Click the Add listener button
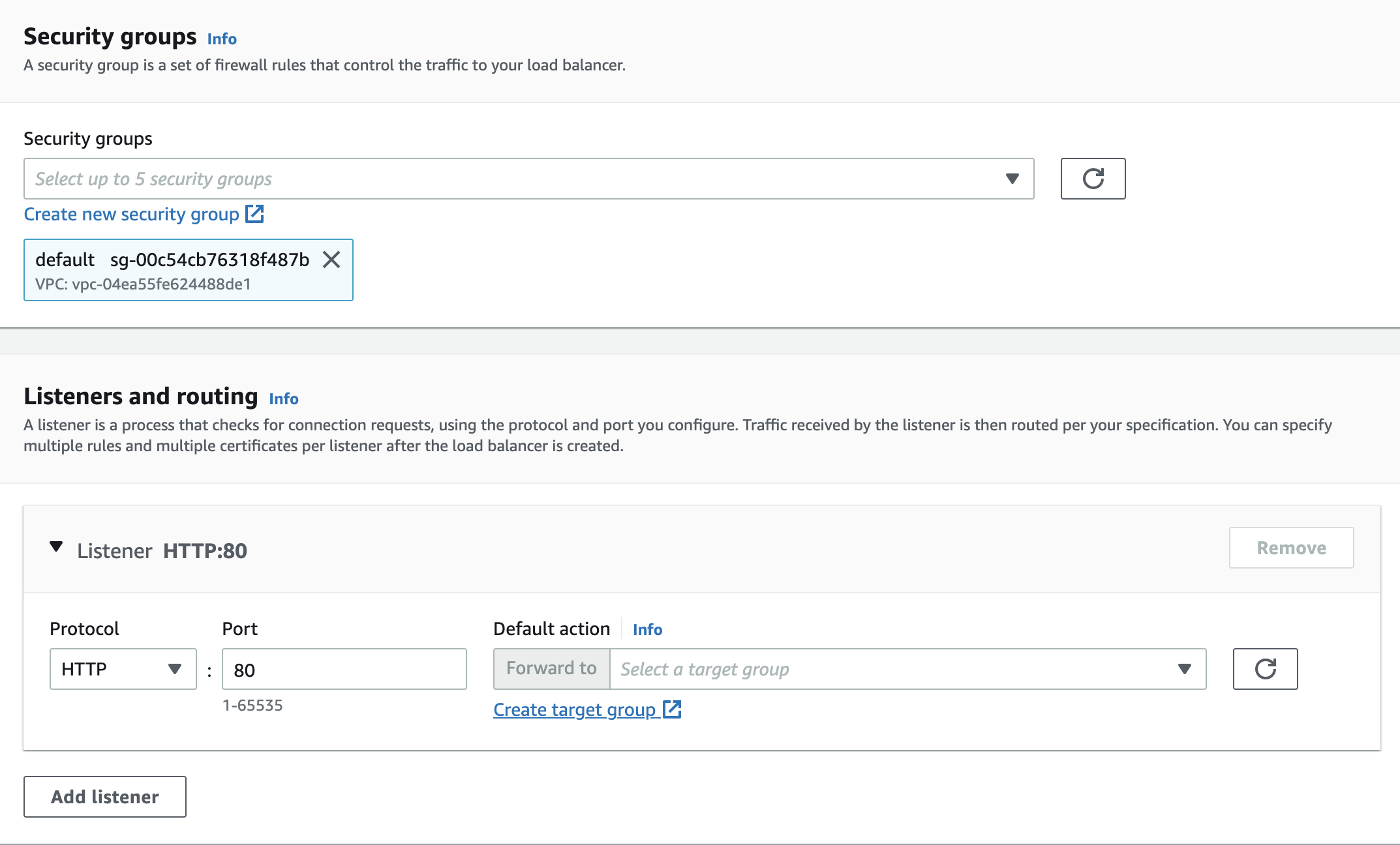 point(104,796)
